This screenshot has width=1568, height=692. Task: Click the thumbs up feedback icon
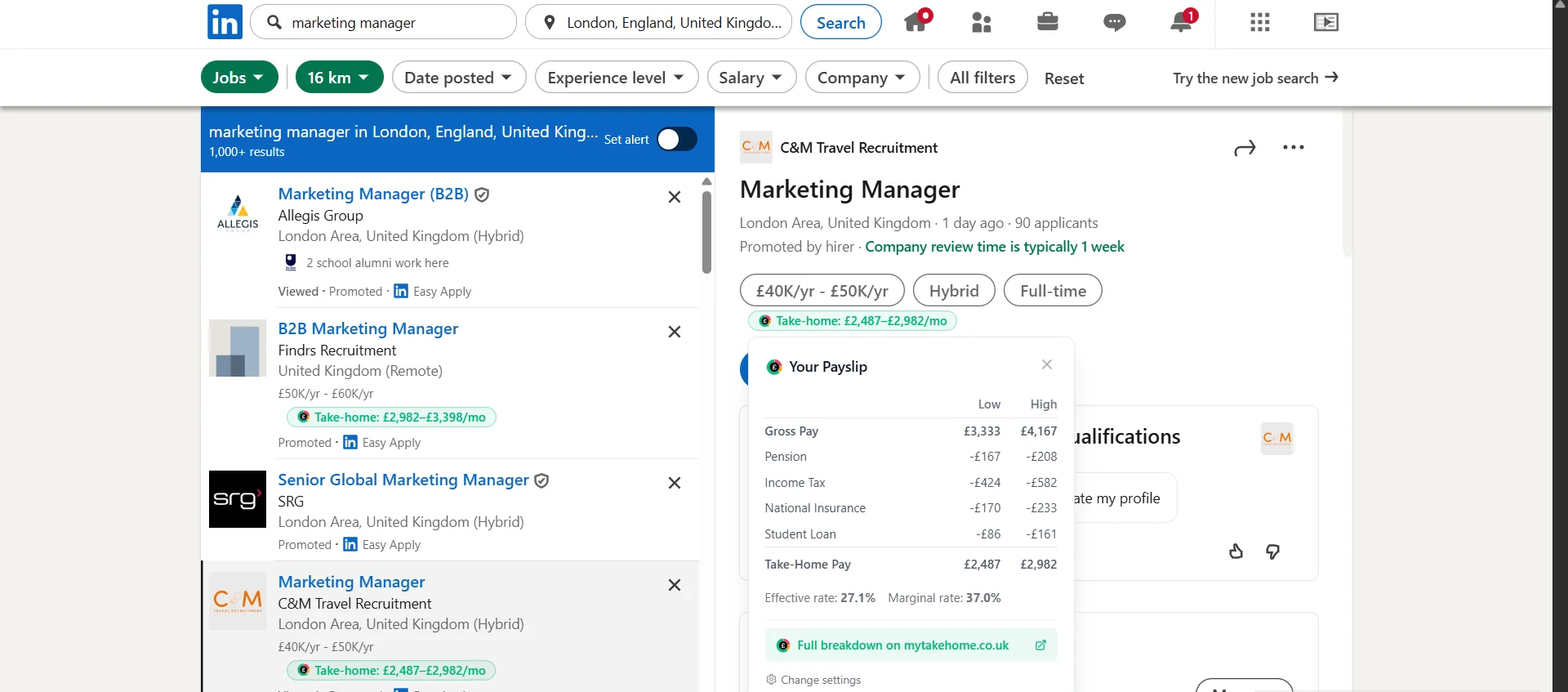click(x=1236, y=551)
